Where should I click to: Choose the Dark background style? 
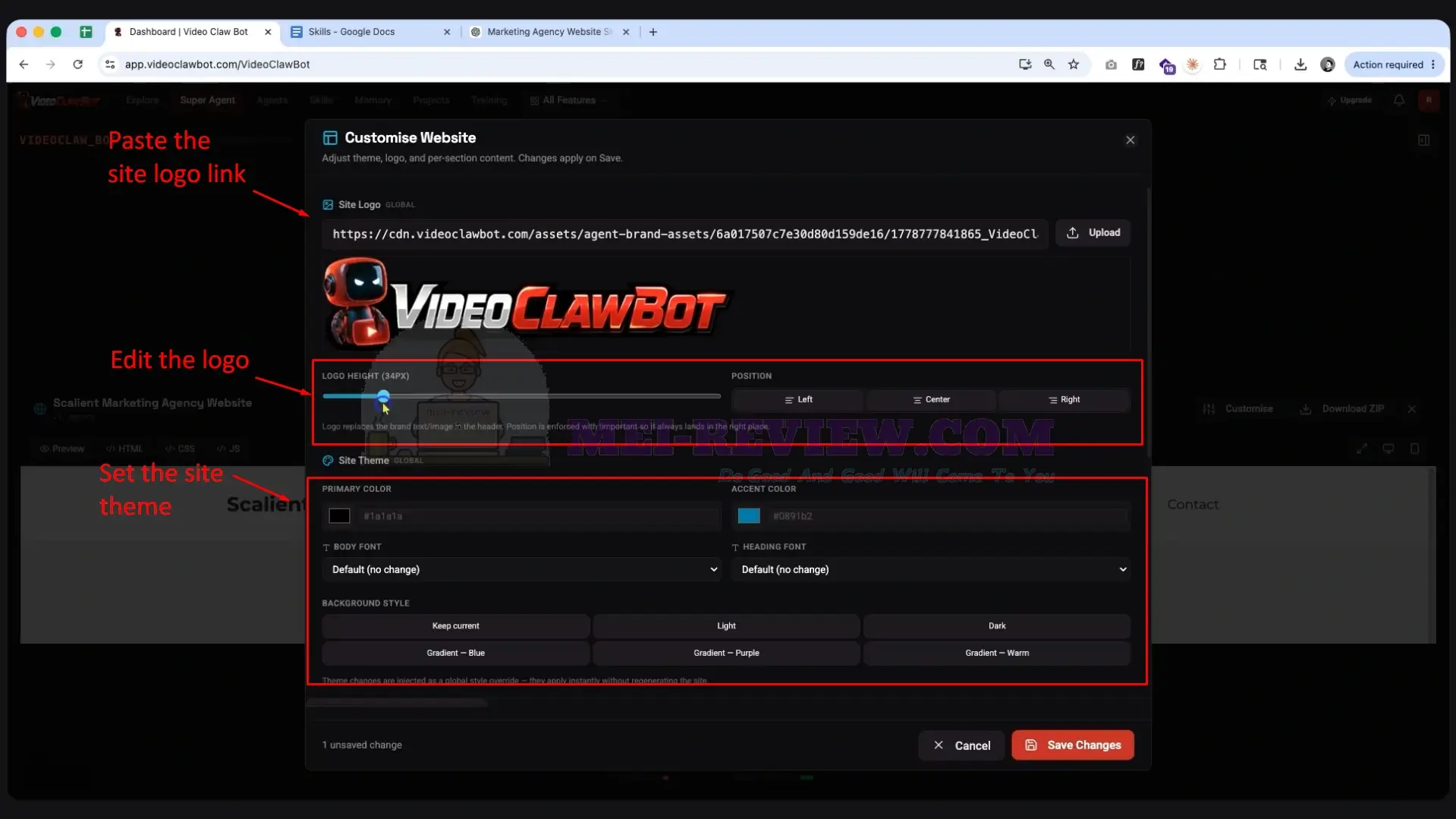pos(997,626)
